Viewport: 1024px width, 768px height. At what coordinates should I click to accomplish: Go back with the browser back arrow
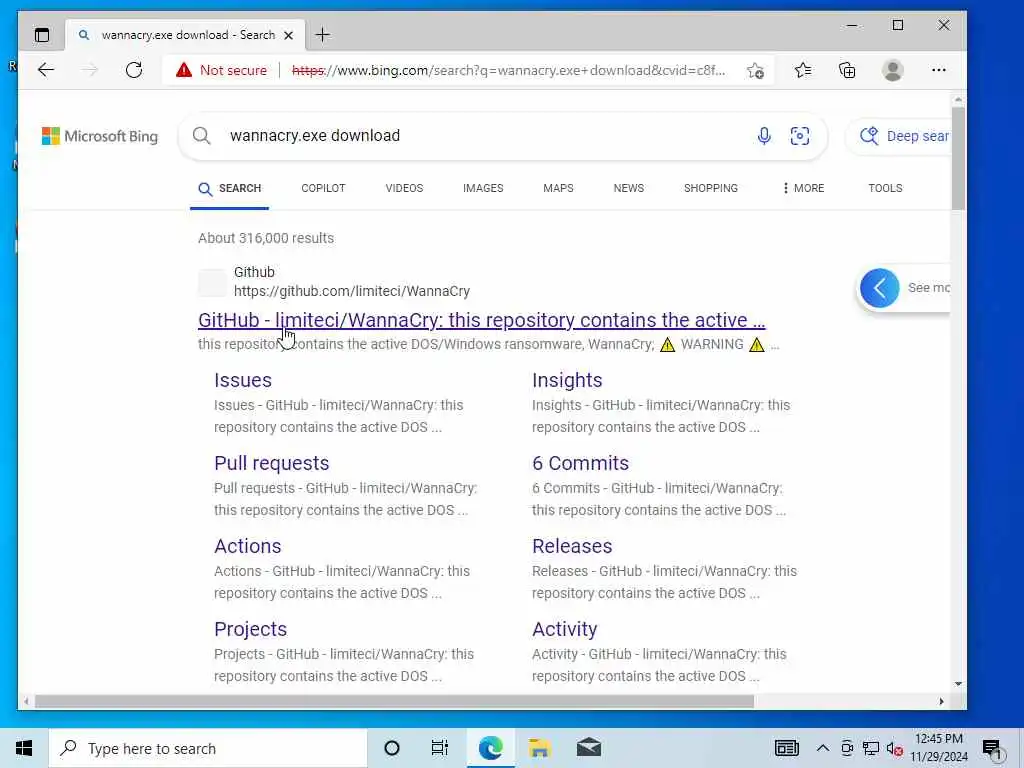pyautogui.click(x=46, y=70)
